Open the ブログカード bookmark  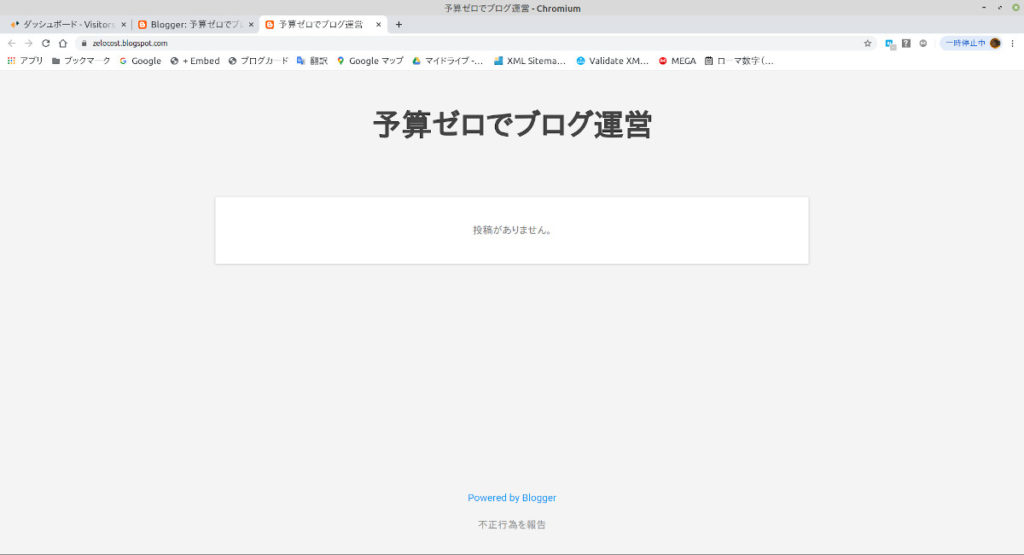[x=258, y=61]
